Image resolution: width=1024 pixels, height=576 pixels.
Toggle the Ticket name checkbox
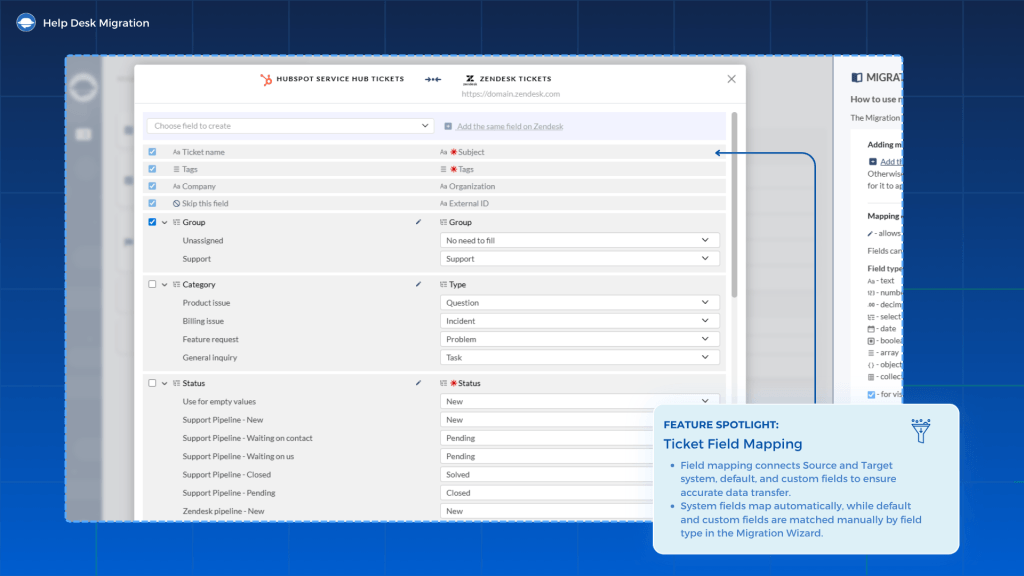point(152,152)
